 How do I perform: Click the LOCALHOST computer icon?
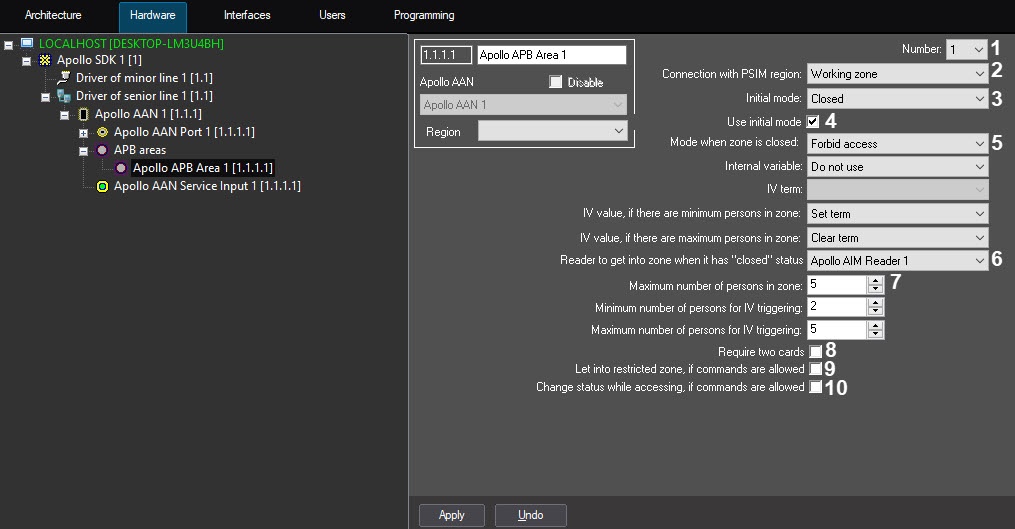click(27, 43)
